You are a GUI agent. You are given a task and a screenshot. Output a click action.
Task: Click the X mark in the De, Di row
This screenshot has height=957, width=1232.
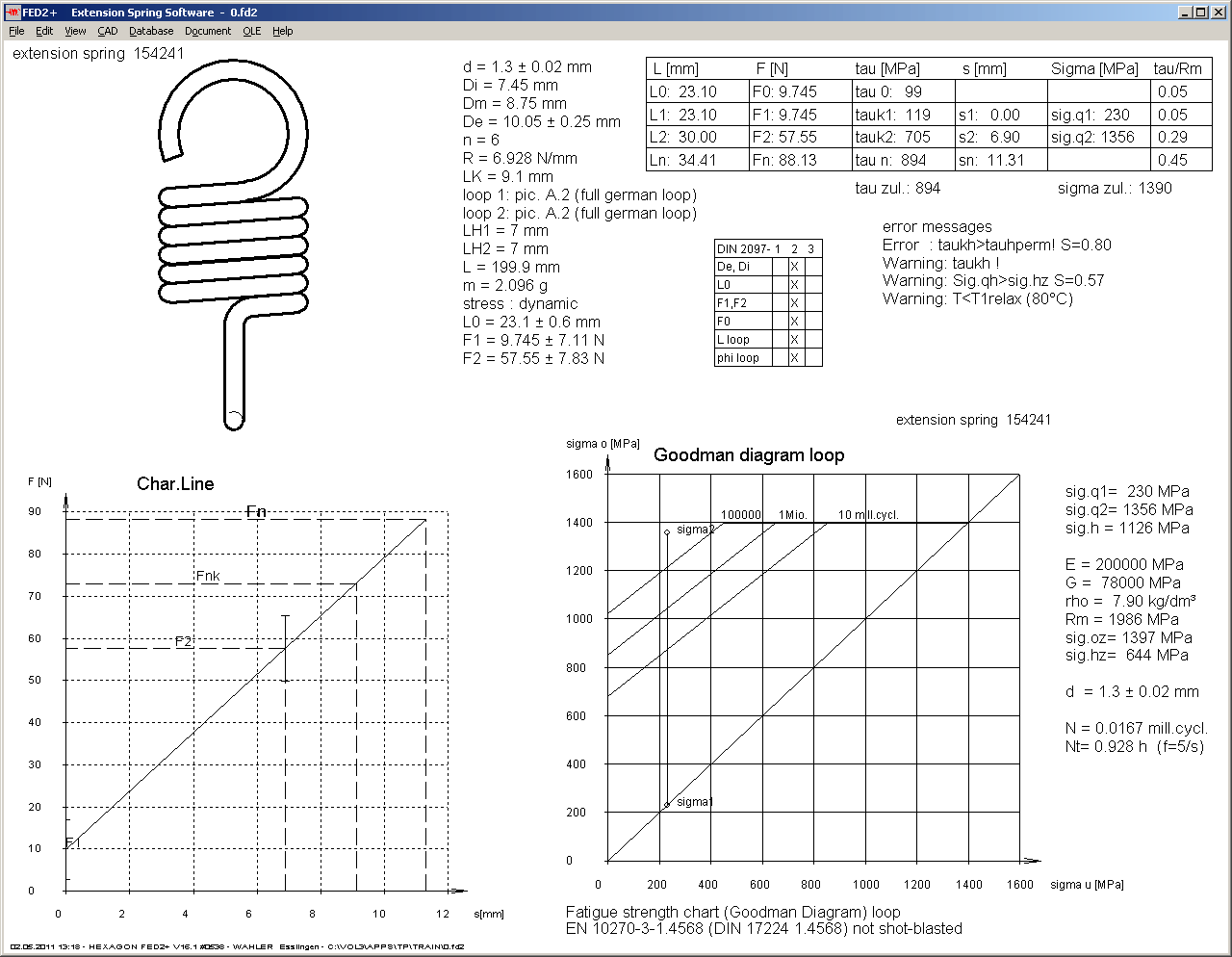click(x=794, y=267)
